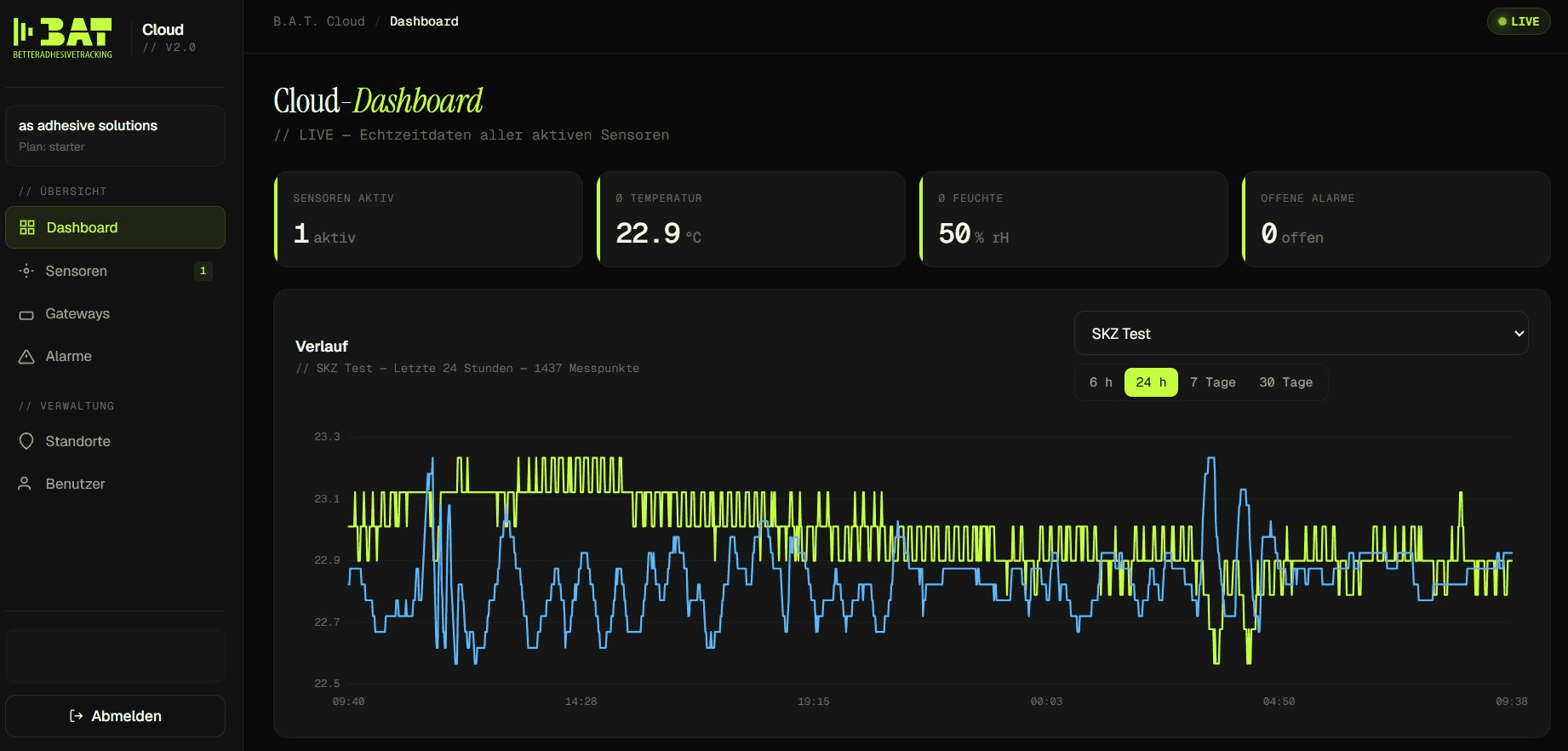The width and height of the screenshot is (1568, 751).
Task: Click the Benutzer person icon
Action: 25,484
